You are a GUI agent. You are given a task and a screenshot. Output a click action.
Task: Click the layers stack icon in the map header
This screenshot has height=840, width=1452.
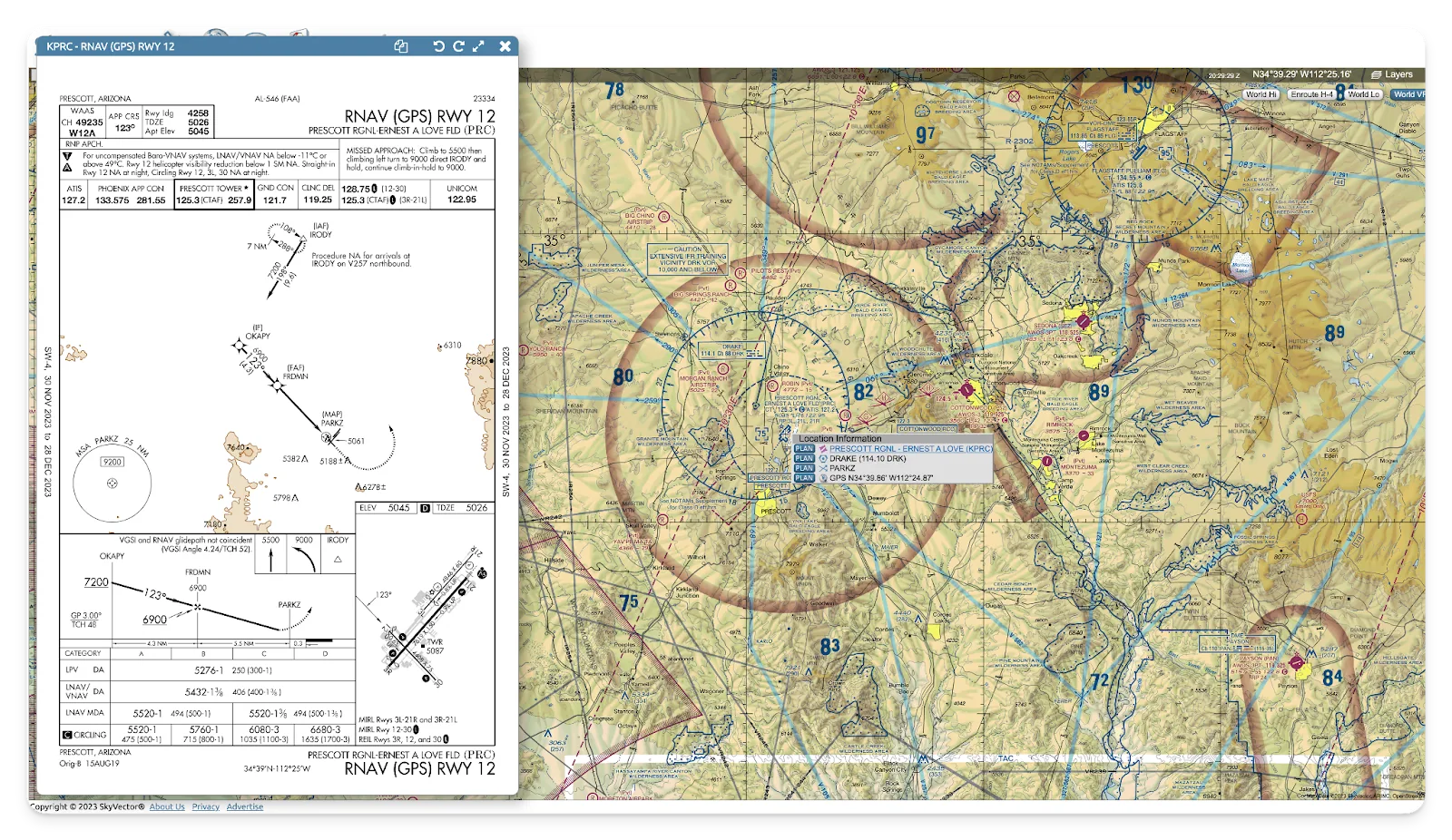[x=1376, y=74]
